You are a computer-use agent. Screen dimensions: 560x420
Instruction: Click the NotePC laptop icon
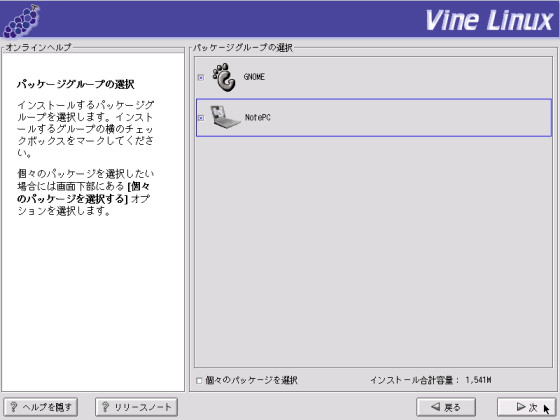coord(225,117)
